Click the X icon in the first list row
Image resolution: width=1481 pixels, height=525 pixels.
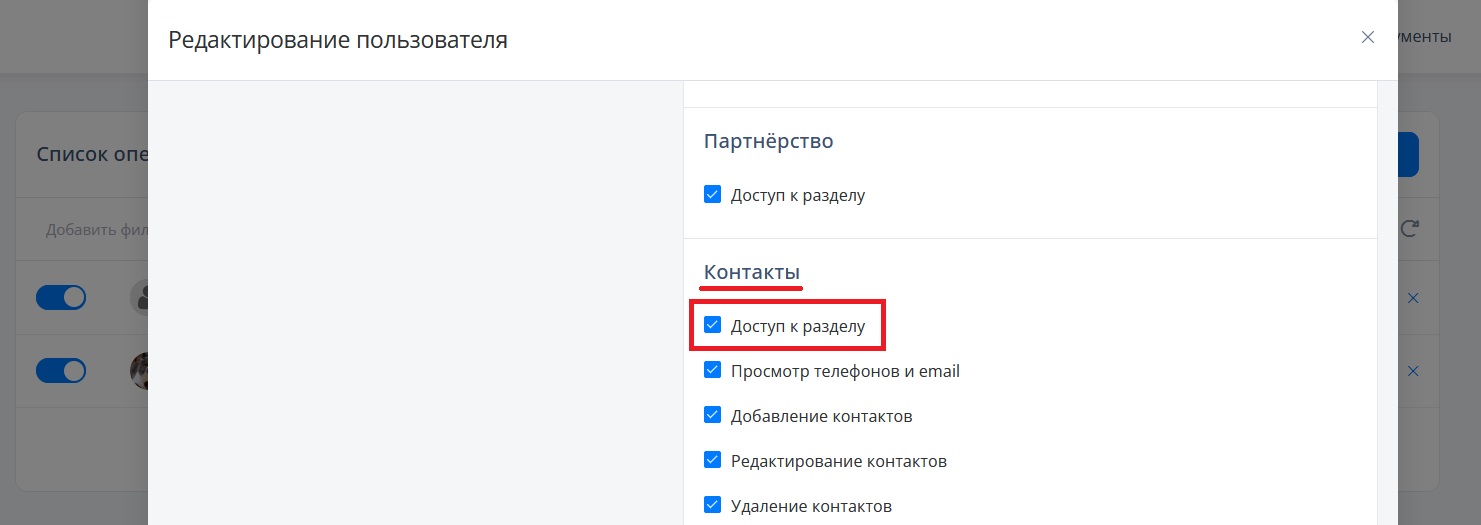(1413, 298)
